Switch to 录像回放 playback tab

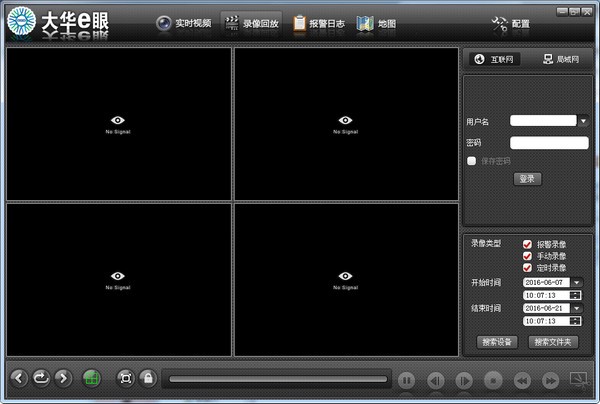point(251,23)
